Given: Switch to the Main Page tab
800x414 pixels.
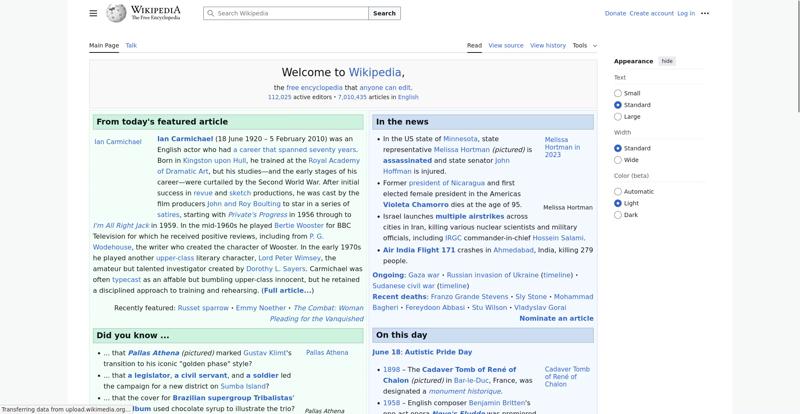Looking at the screenshot, I should [104, 45].
